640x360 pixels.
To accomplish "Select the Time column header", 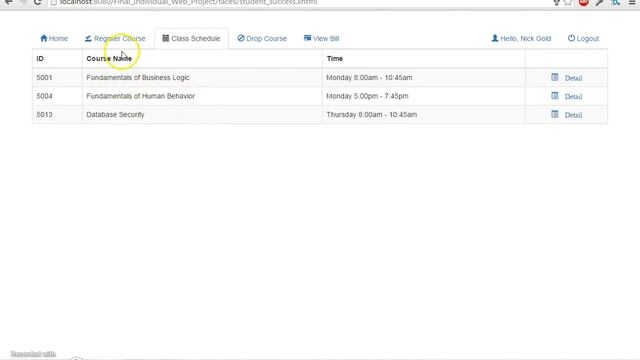I will coord(335,58).
